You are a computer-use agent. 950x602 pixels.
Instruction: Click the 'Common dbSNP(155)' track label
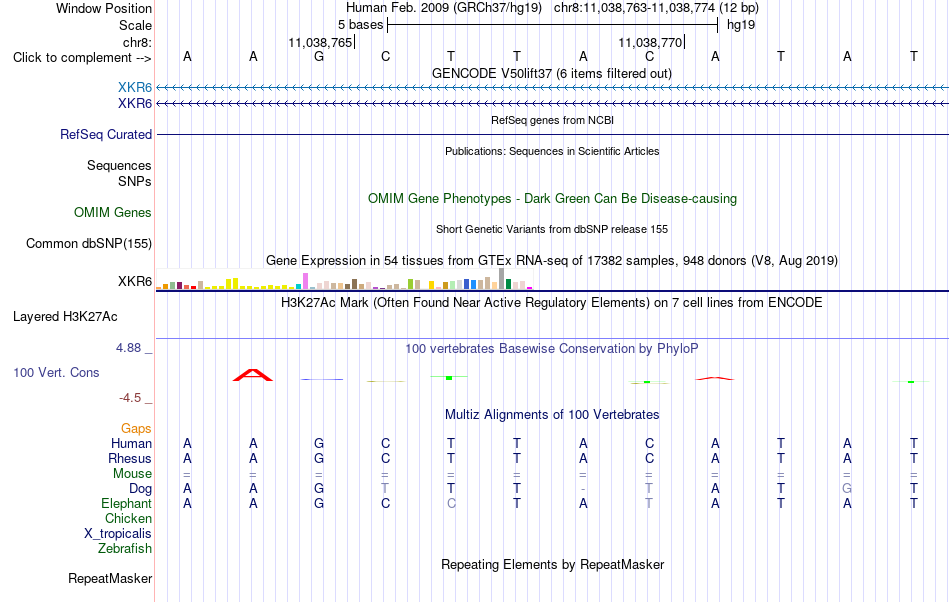(x=88, y=243)
